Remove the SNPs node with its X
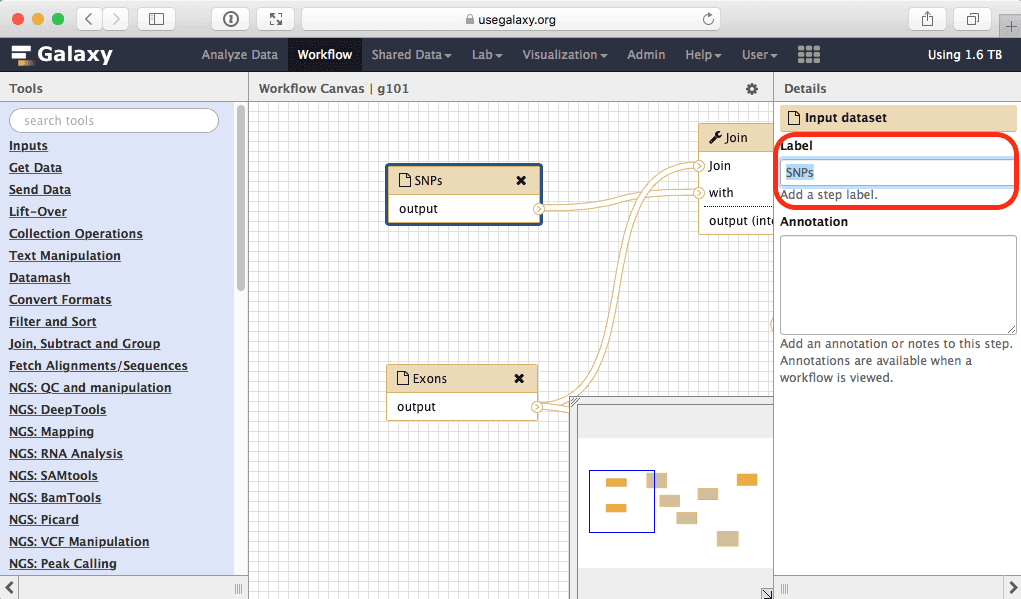Viewport: 1021px width, 599px height. [521, 181]
